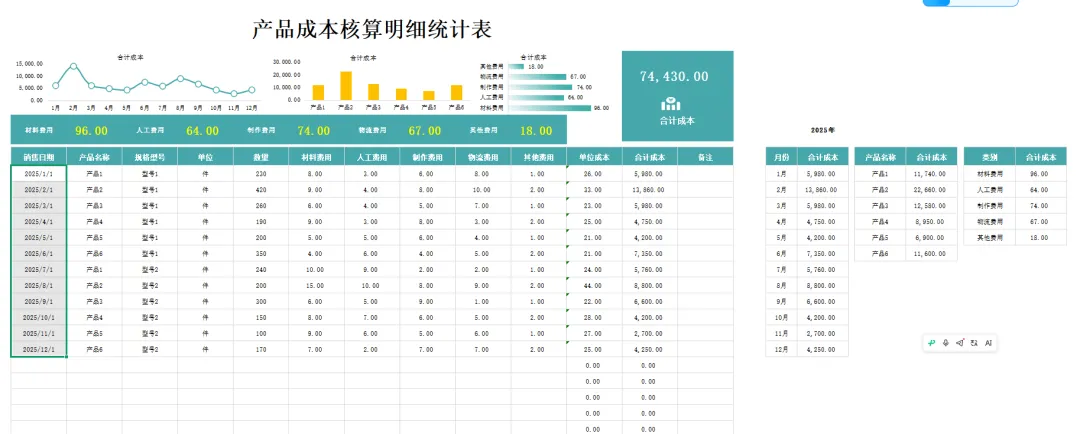The height and width of the screenshot is (434, 1080).
Task: Select the 物流费用 column header in main table
Action: [483, 157]
